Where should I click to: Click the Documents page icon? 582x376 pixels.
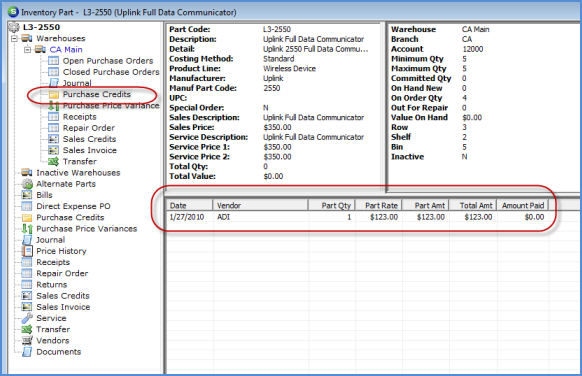coord(27,352)
